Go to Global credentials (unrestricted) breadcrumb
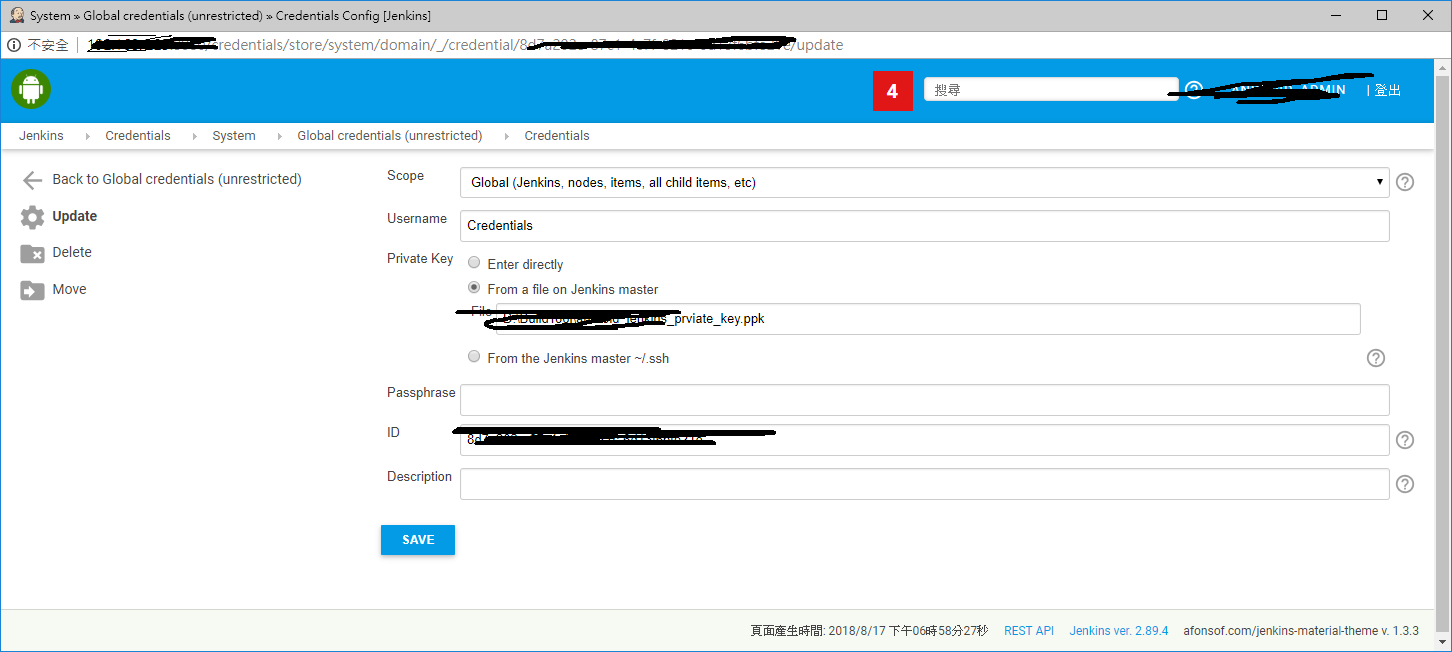This screenshot has height=652, width=1452. pos(390,136)
